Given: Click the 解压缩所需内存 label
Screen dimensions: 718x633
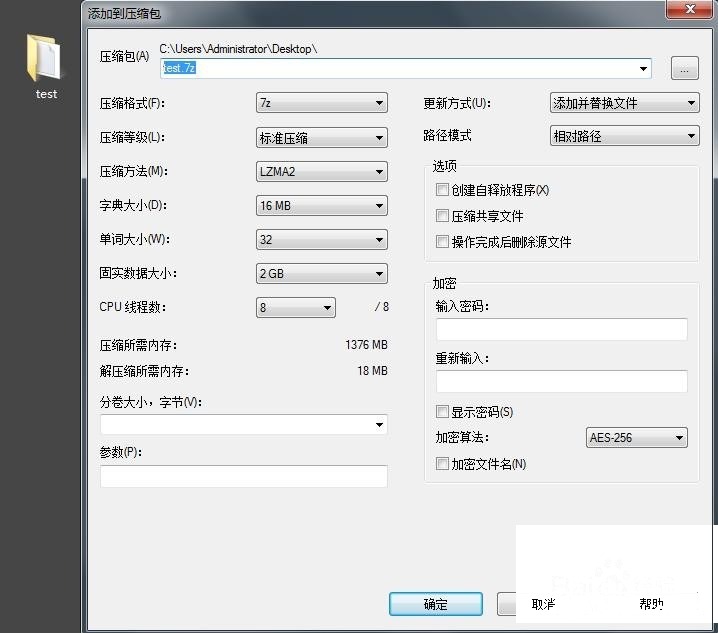Looking at the screenshot, I should coord(144,371).
